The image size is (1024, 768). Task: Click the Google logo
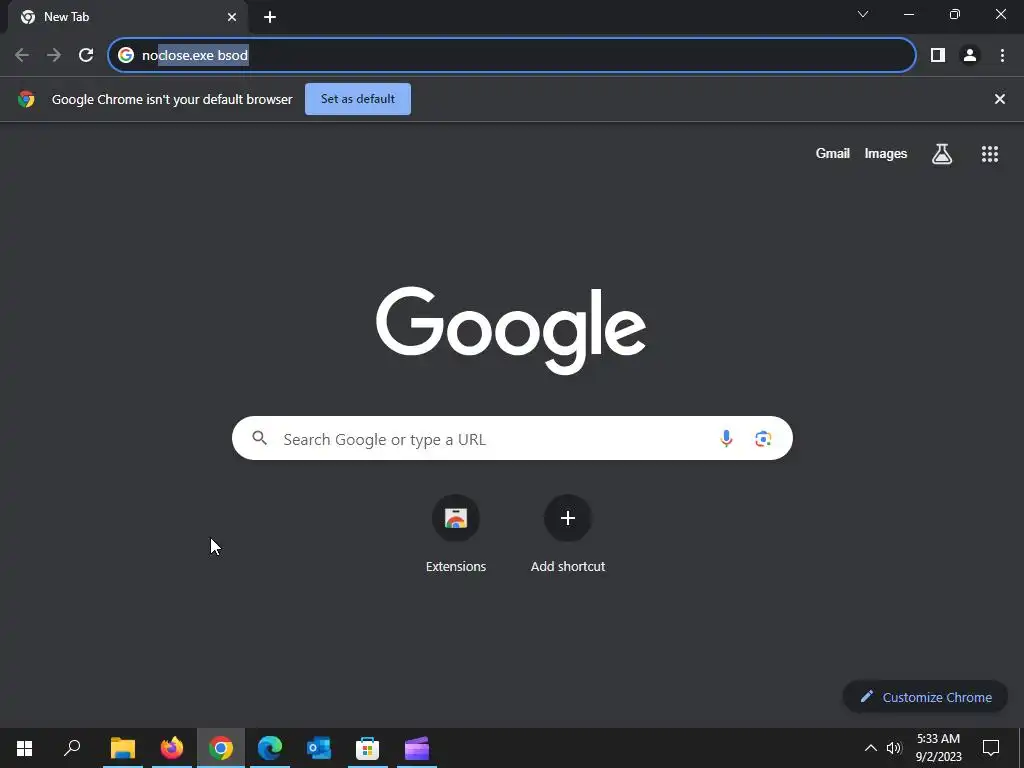click(x=511, y=330)
